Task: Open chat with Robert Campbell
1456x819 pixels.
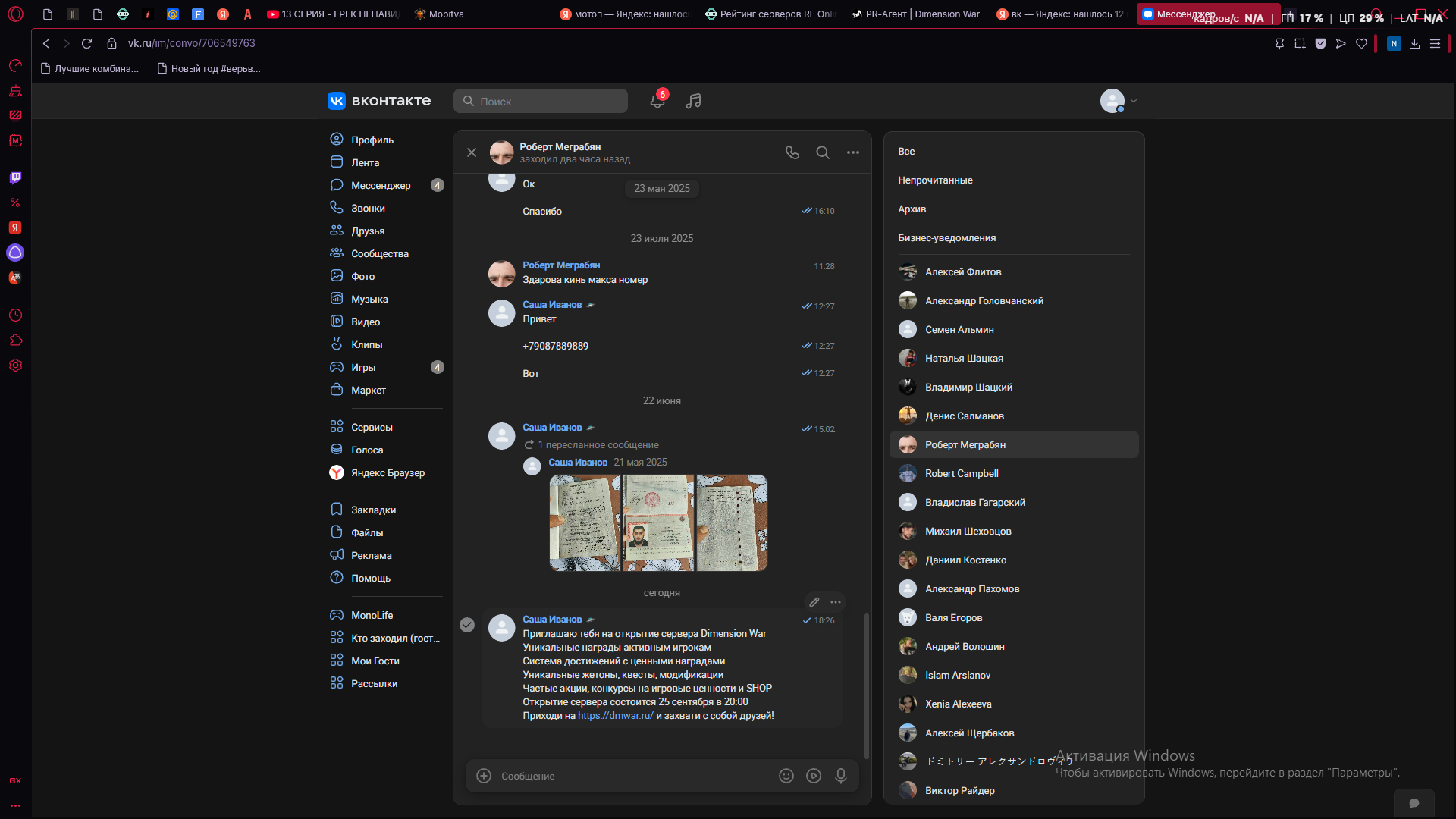Action: click(x=1014, y=473)
